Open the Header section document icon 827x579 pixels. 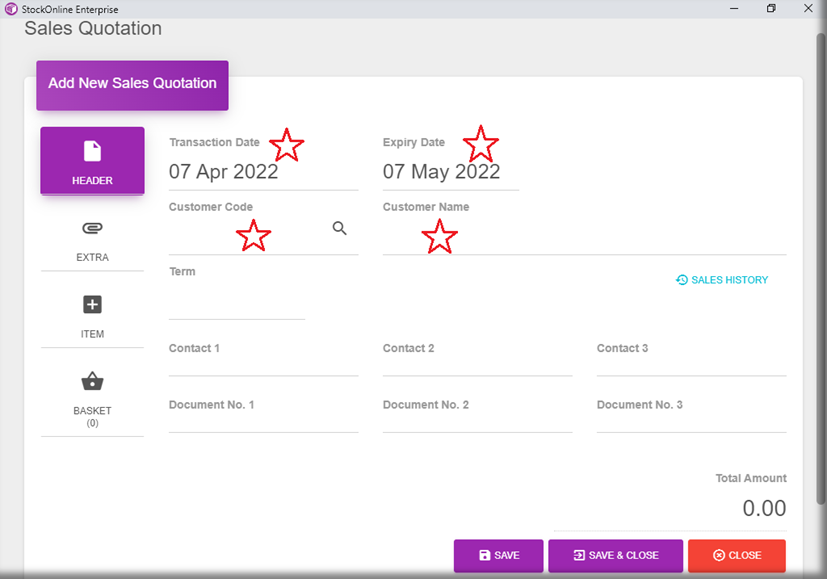point(92,160)
